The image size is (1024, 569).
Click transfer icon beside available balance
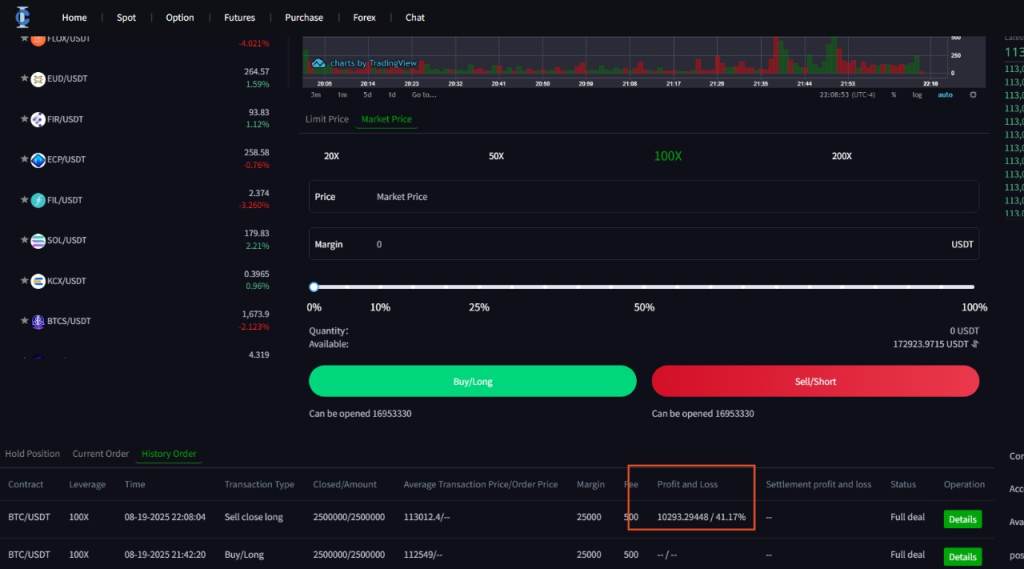[975, 344]
